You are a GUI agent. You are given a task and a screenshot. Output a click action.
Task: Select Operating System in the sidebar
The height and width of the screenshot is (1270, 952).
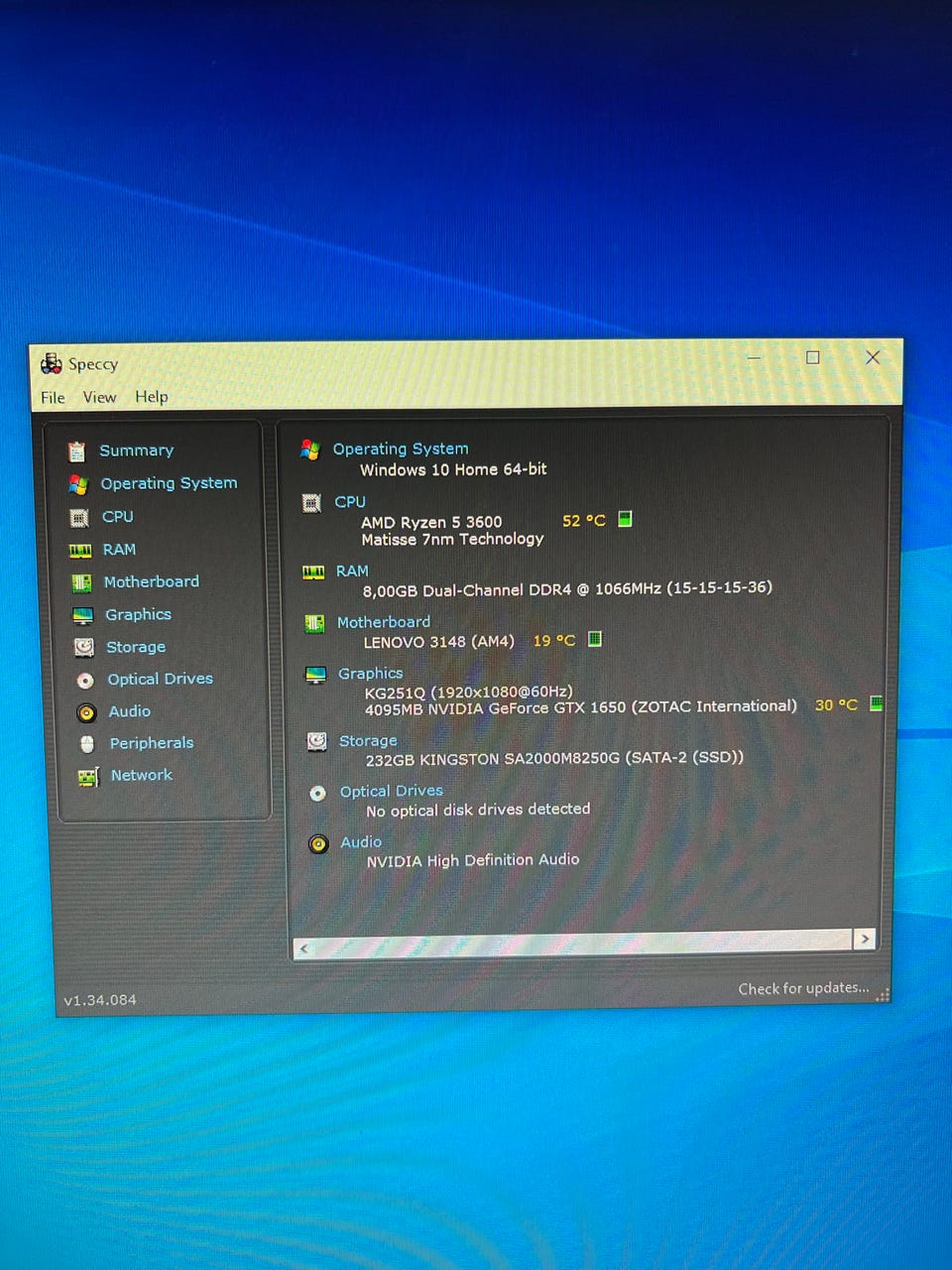[169, 483]
